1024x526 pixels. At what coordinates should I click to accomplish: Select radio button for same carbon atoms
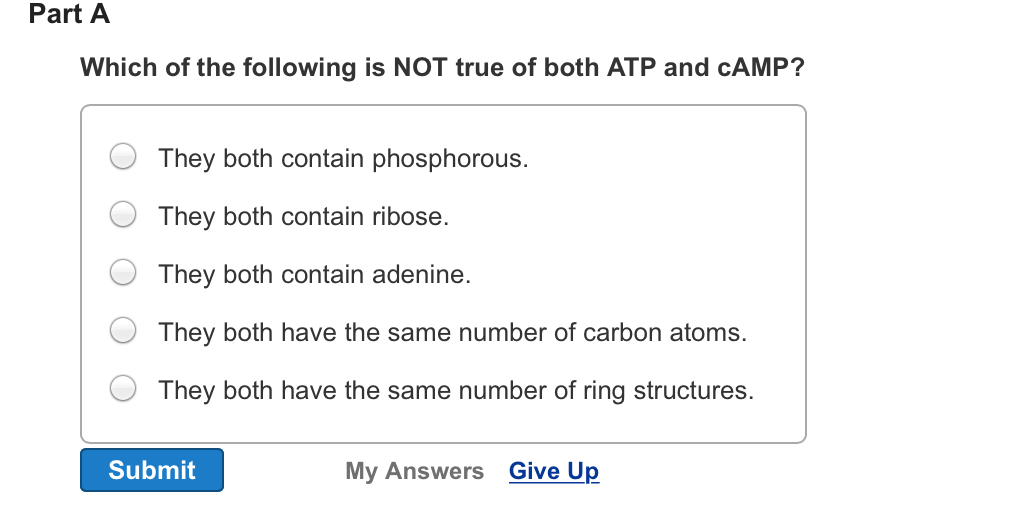(123, 331)
